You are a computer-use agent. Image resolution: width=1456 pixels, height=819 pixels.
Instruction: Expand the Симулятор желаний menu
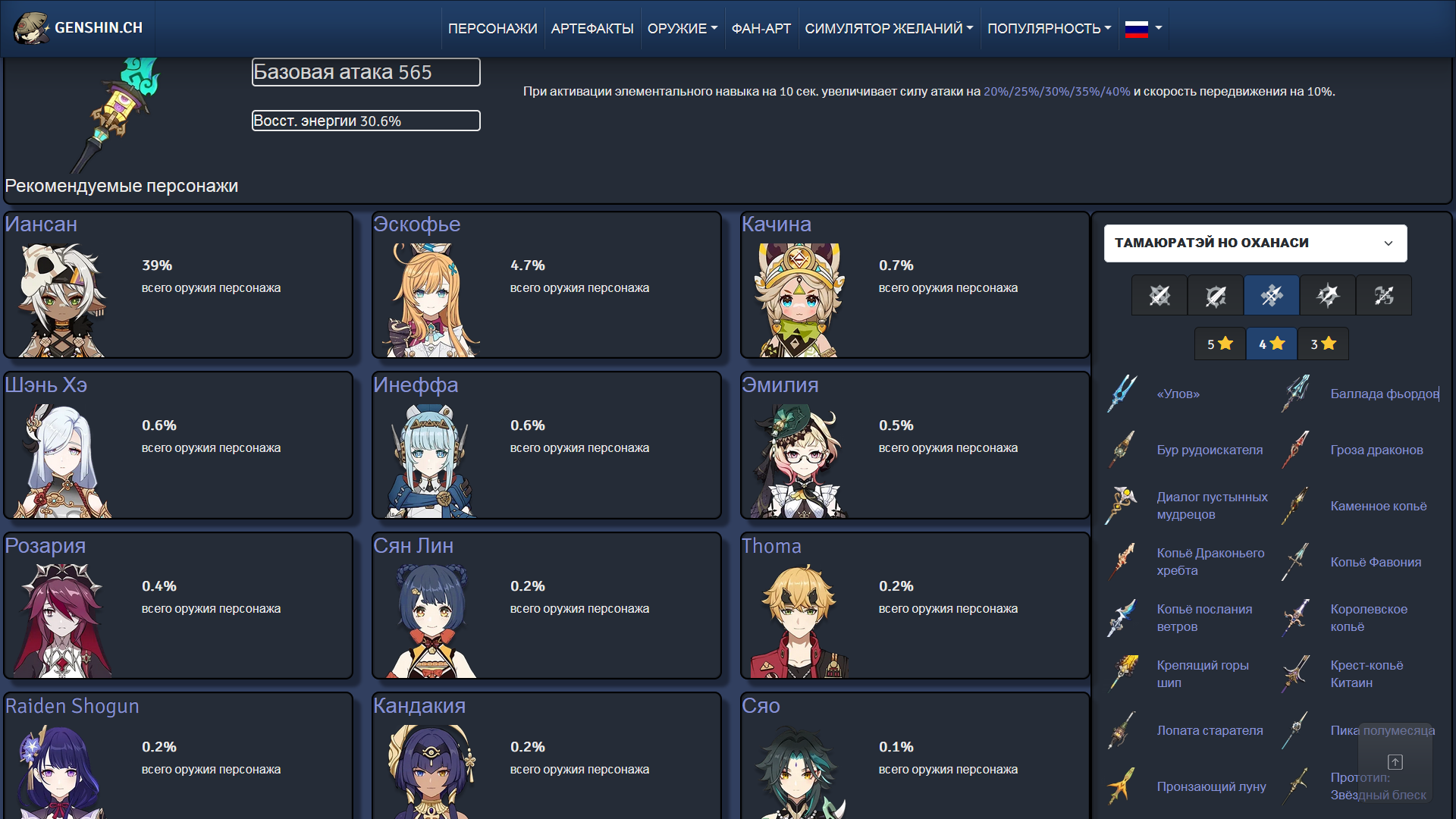coord(888,28)
